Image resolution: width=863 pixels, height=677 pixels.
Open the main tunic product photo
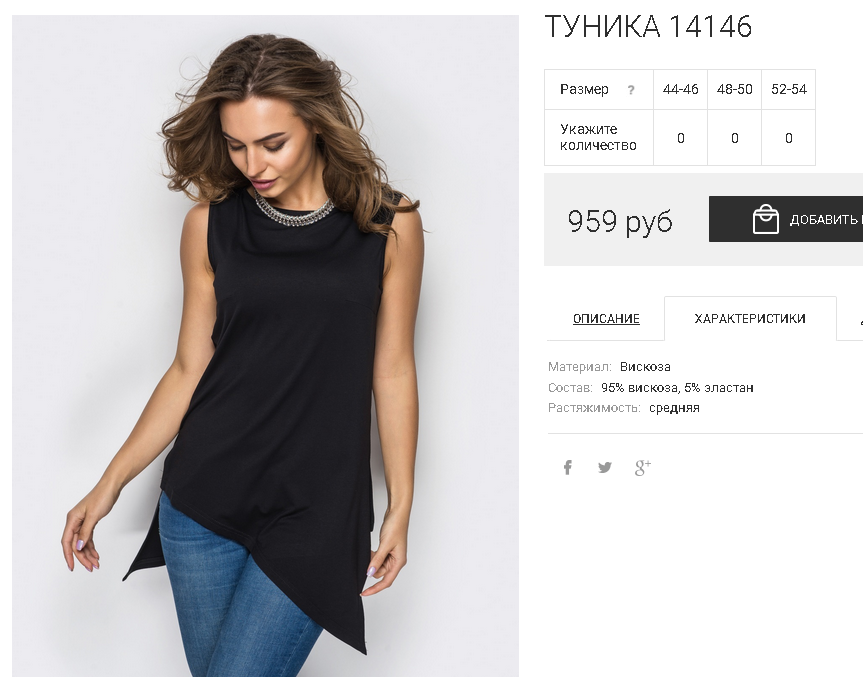[265, 346]
